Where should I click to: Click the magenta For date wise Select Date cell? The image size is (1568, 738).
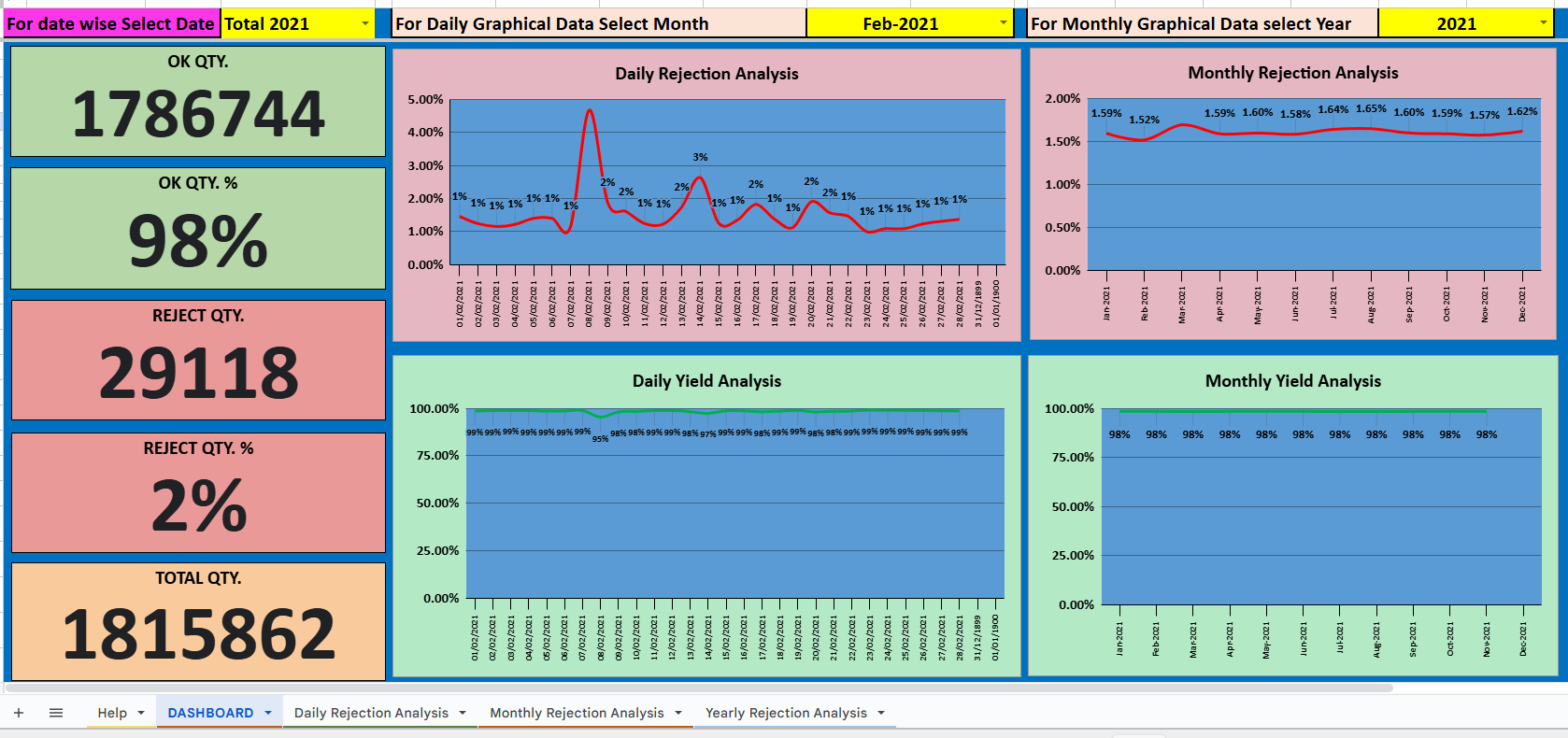[x=110, y=23]
